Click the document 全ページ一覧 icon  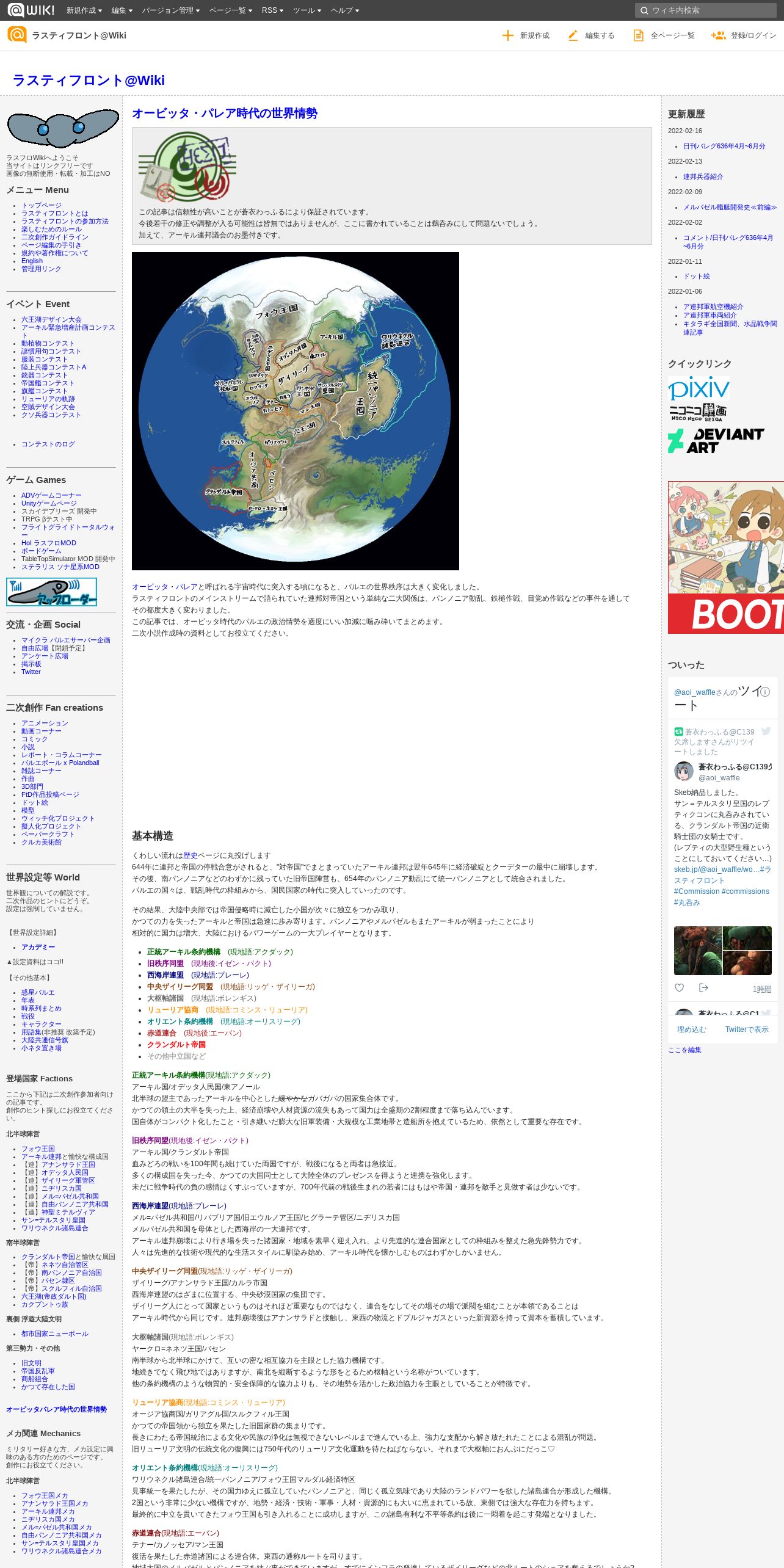point(638,35)
